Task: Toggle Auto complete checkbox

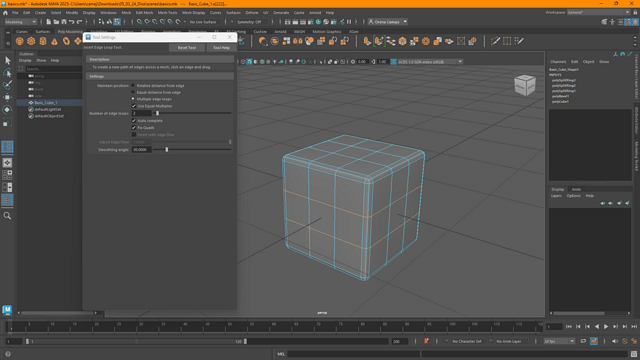Action: pyautogui.click(x=133, y=121)
